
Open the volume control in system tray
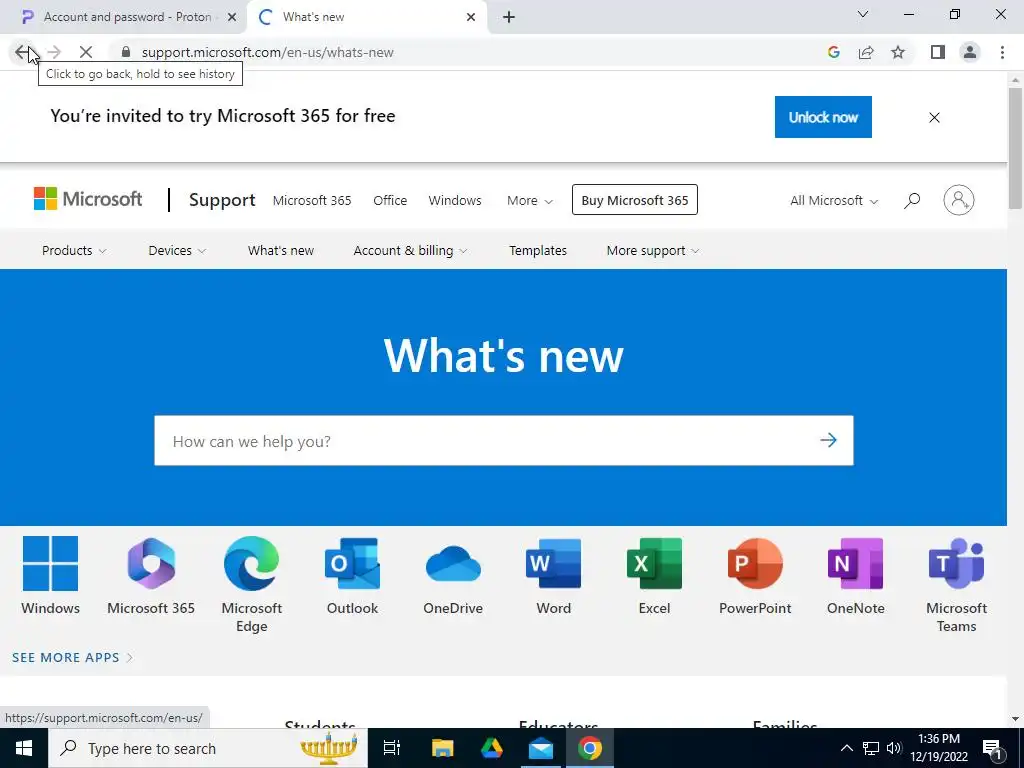tap(894, 748)
